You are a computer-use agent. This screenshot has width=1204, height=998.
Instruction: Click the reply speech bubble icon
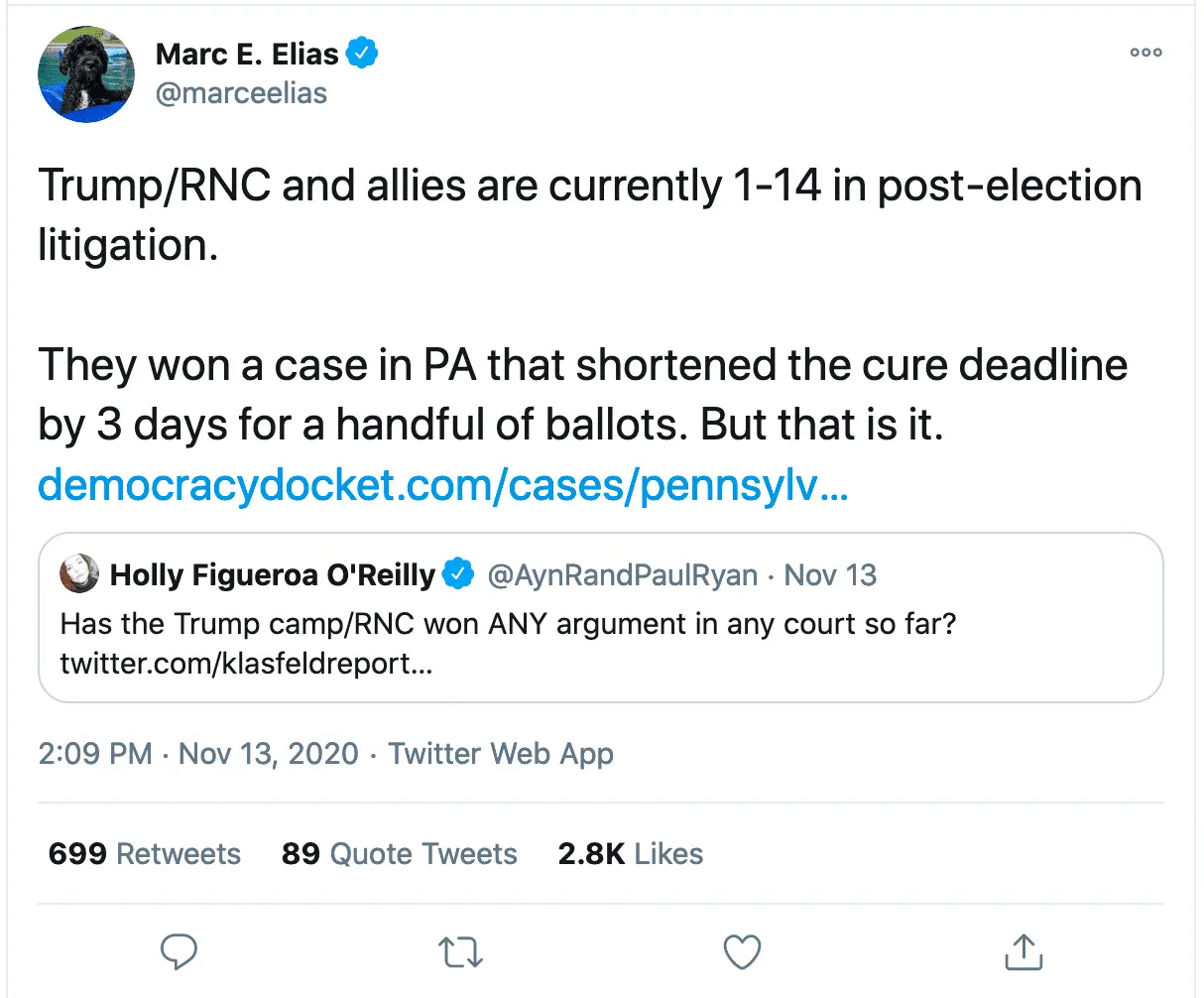point(179,951)
